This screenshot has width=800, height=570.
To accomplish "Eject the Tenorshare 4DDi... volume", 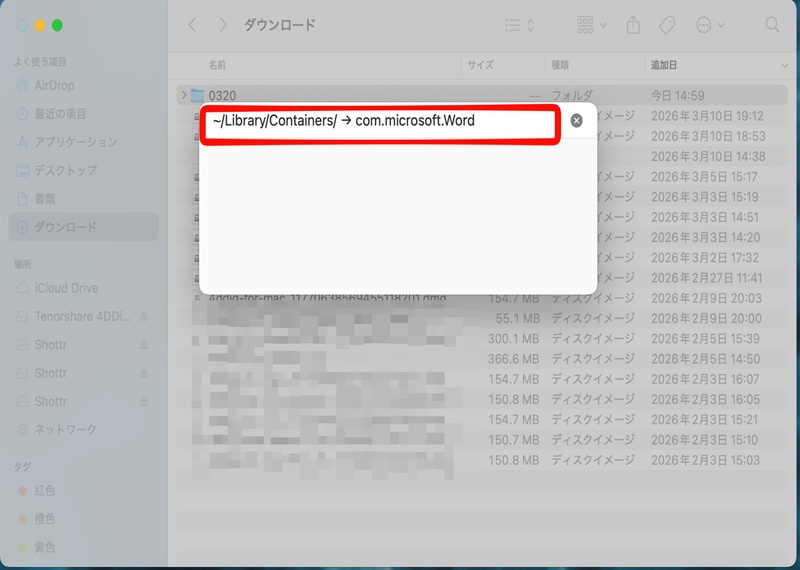I will 144,317.
